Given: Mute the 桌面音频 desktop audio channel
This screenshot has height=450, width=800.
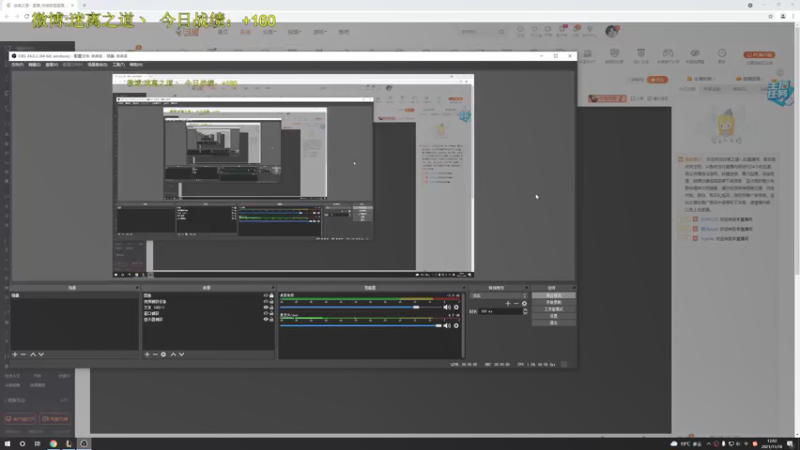Looking at the screenshot, I should pos(447,307).
